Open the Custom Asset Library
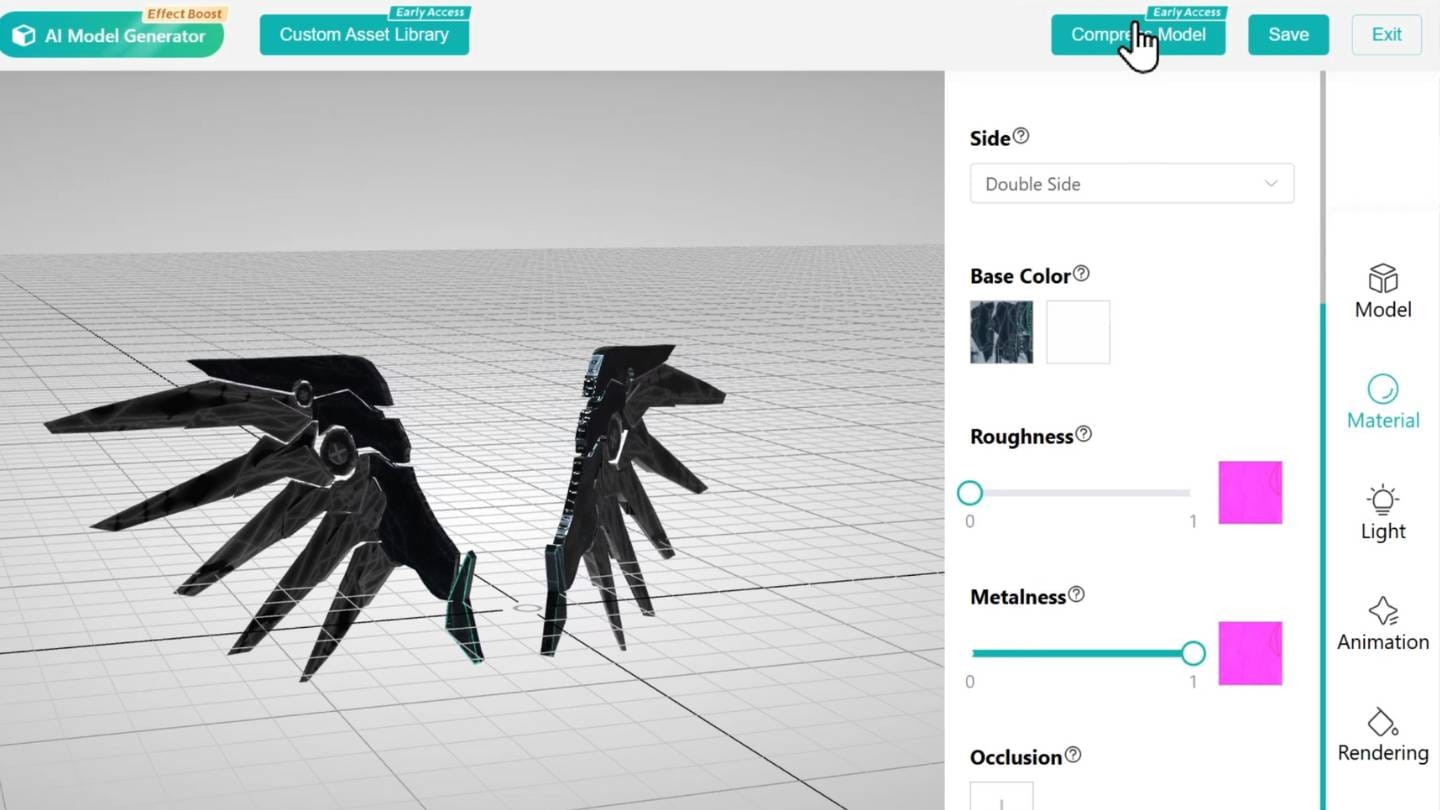Screen dimensions: 1440x810 pyautogui.click(x=364, y=33)
